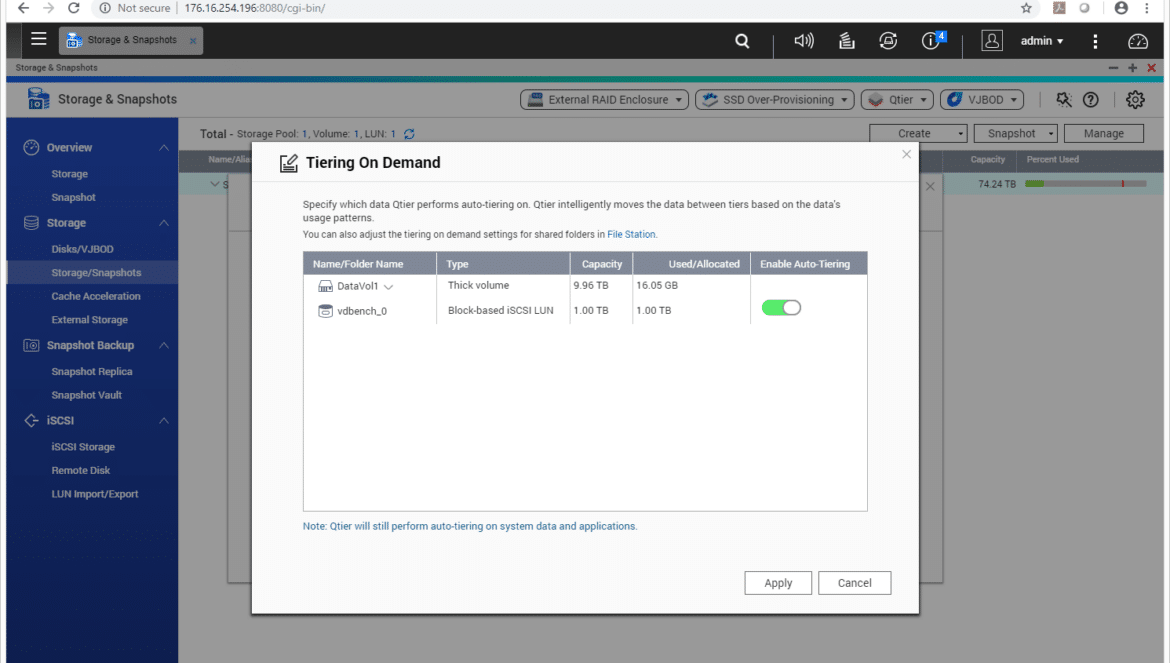Collapse the Overview sidebar section
Viewport: 1170px width, 663px height.
tap(163, 148)
